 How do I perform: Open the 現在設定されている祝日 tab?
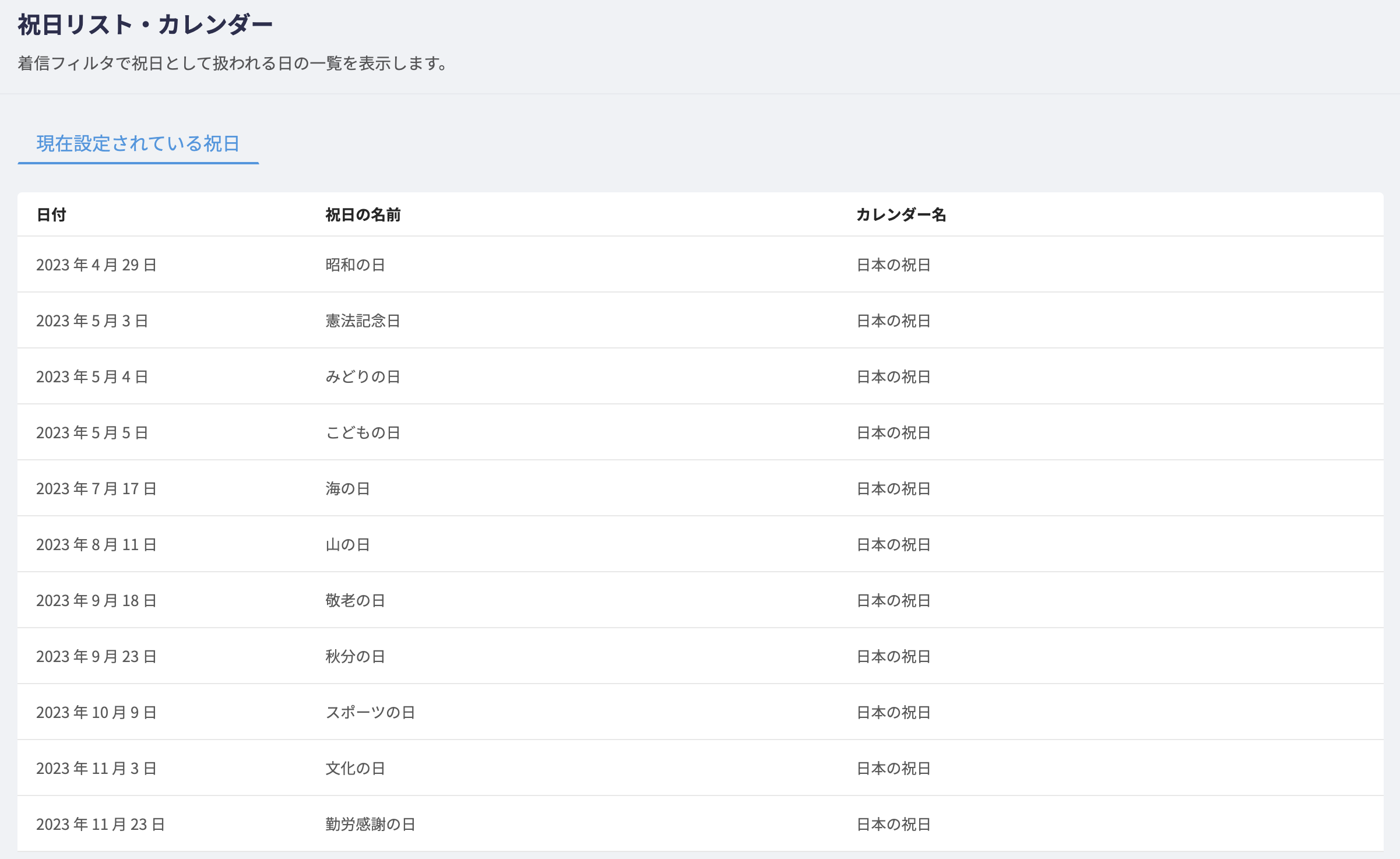[x=138, y=143]
